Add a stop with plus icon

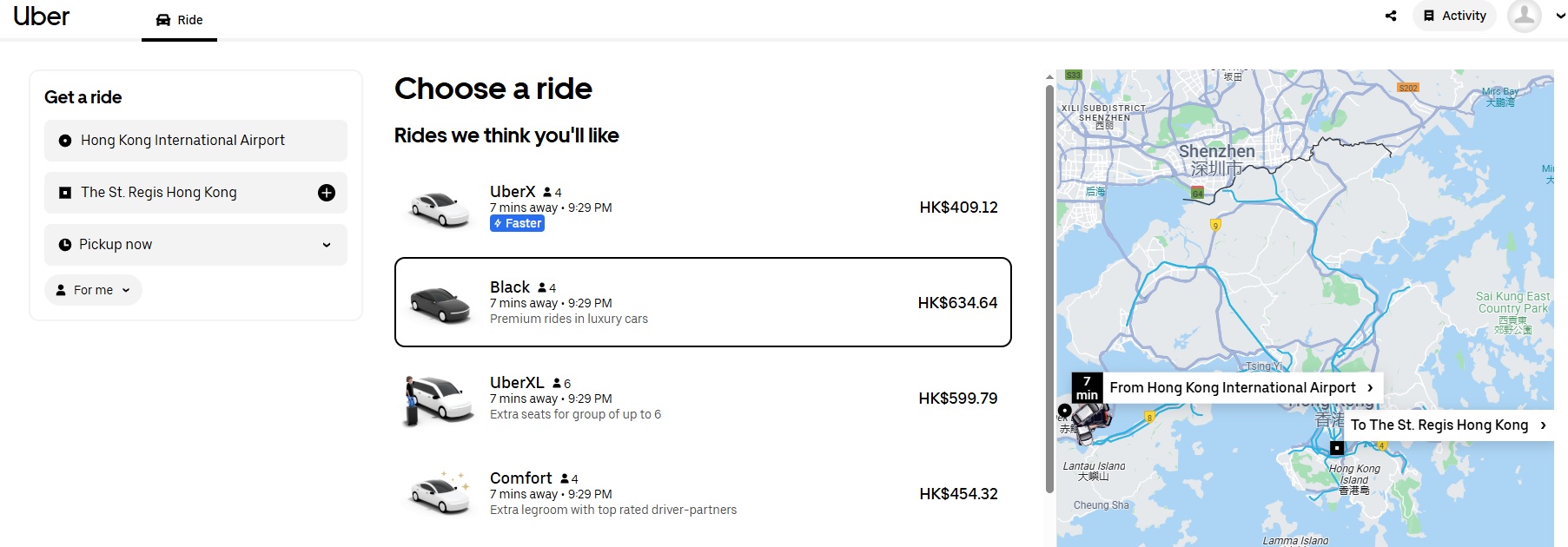click(x=327, y=193)
